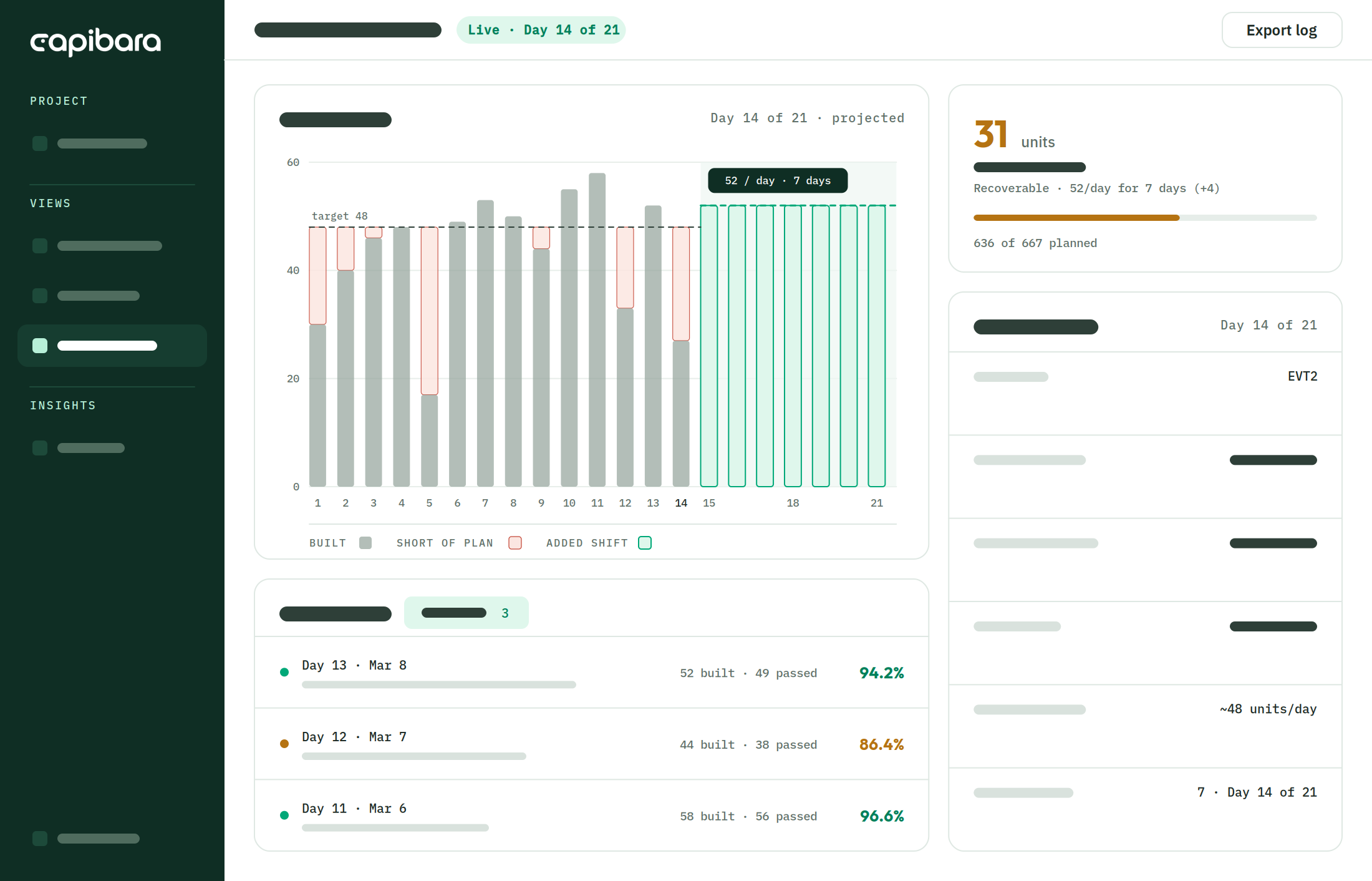
Task: Open the tab with count 3
Action: [466, 613]
